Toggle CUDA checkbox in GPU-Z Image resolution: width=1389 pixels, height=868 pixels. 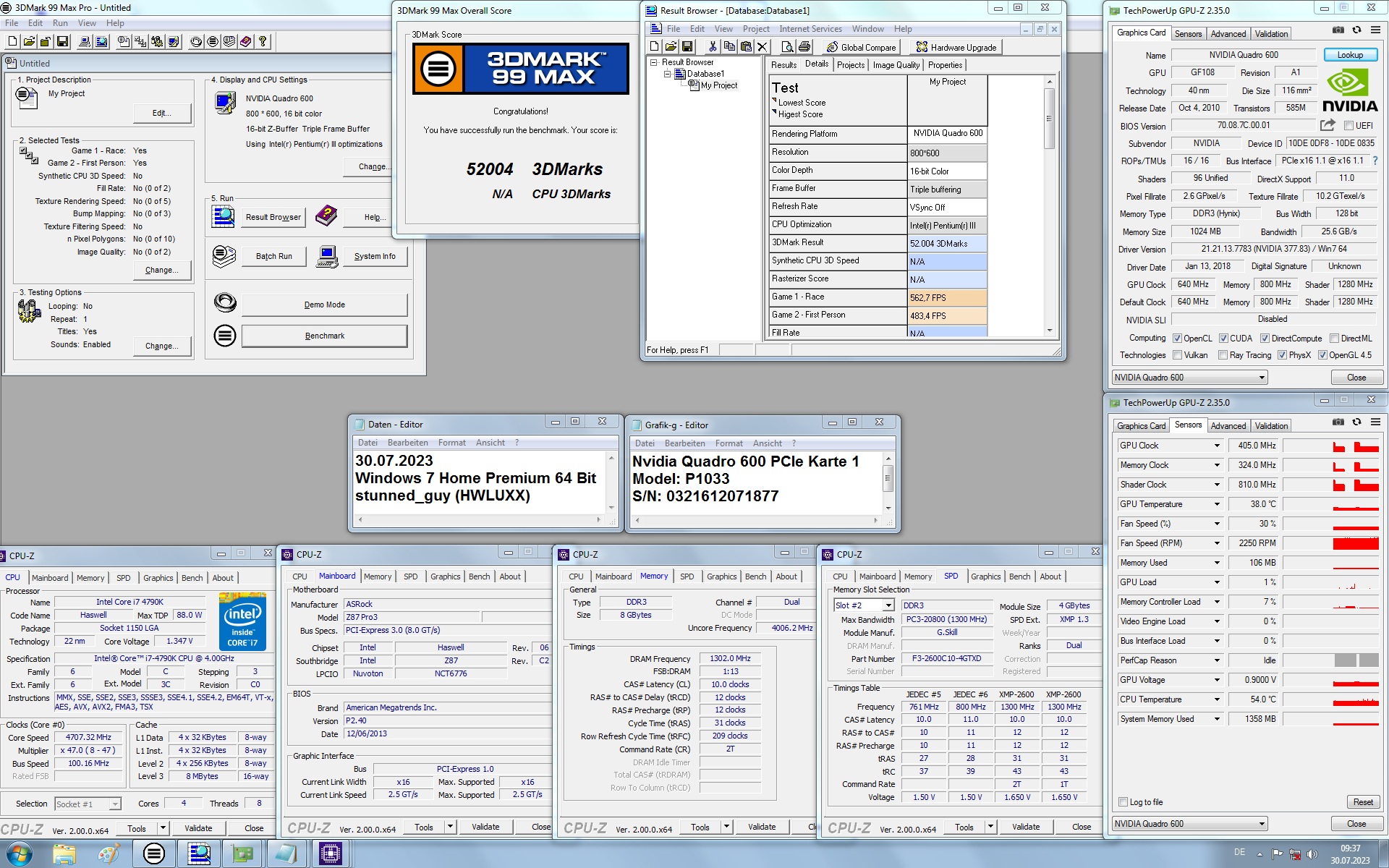(x=1223, y=339)
